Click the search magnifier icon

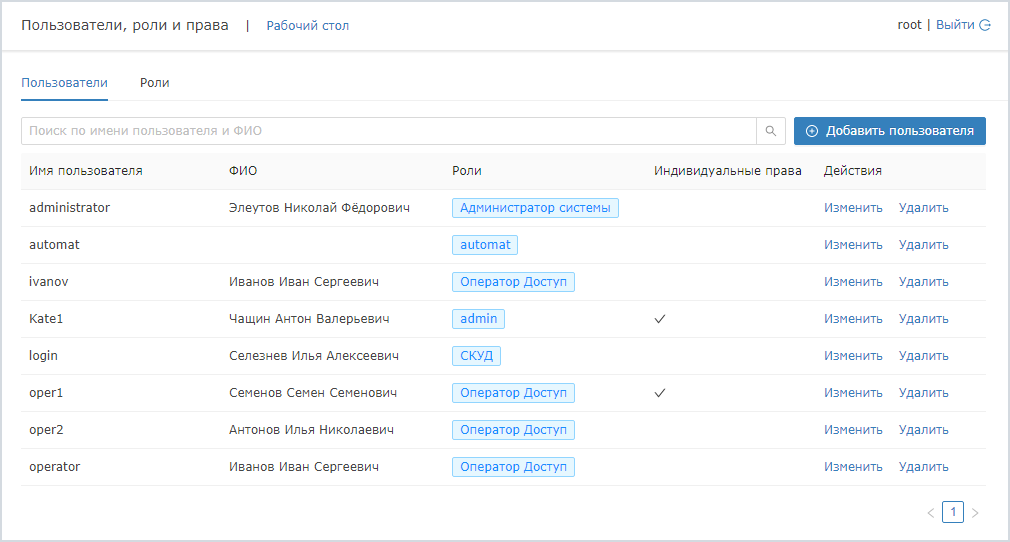[770, 131]
